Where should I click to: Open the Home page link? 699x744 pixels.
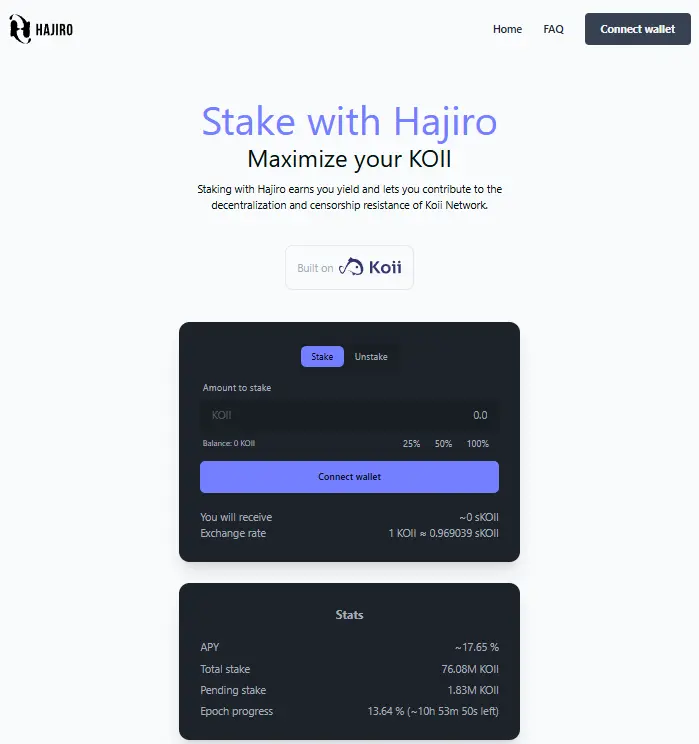507,29
